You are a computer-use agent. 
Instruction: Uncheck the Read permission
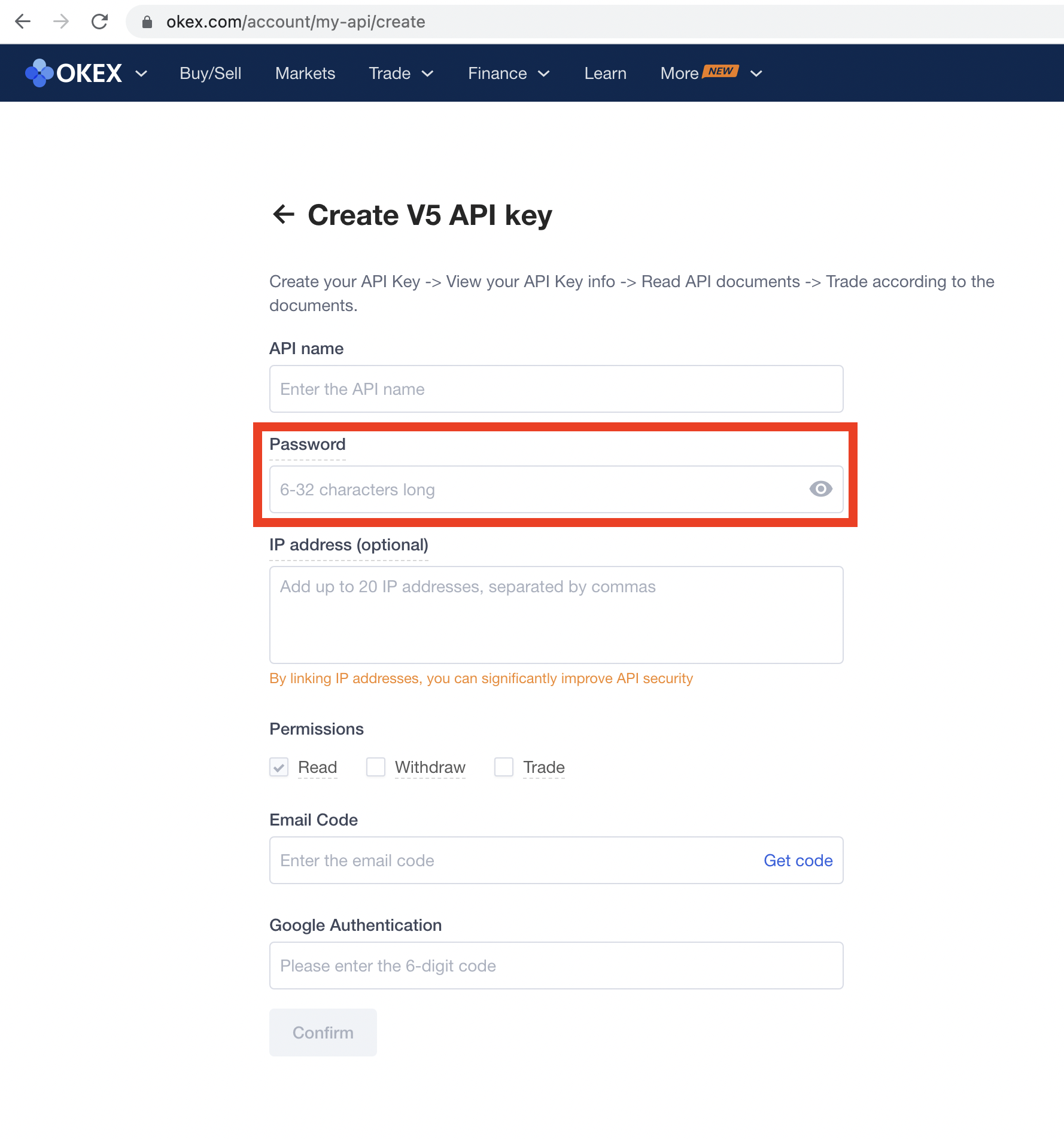click(x=278, y=767)
